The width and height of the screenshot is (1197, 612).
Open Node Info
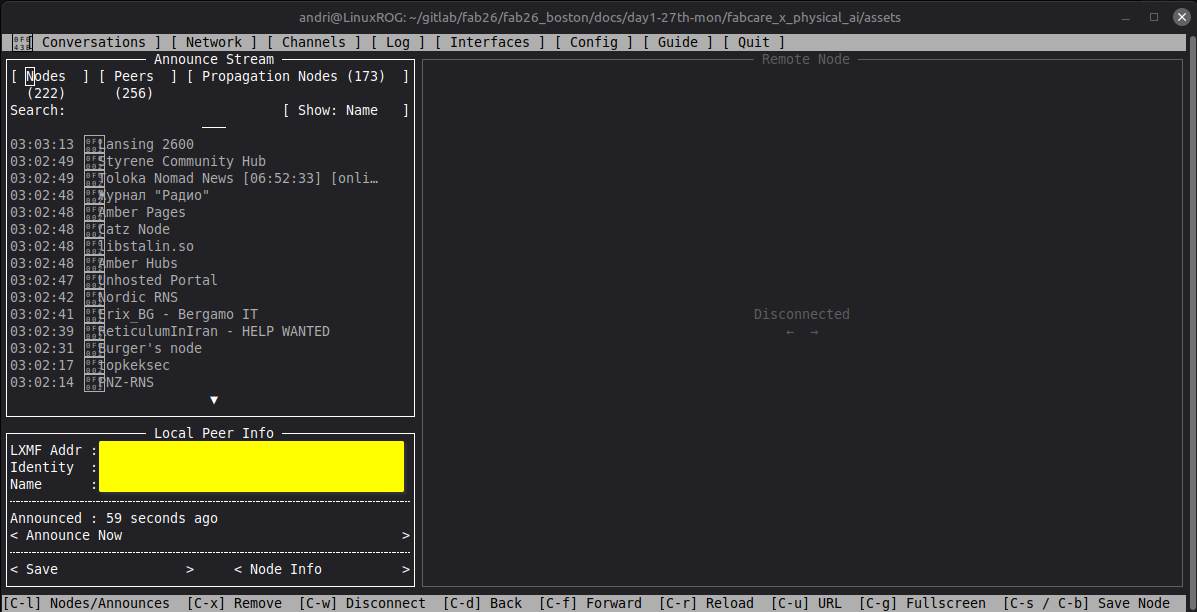(321, 569)
